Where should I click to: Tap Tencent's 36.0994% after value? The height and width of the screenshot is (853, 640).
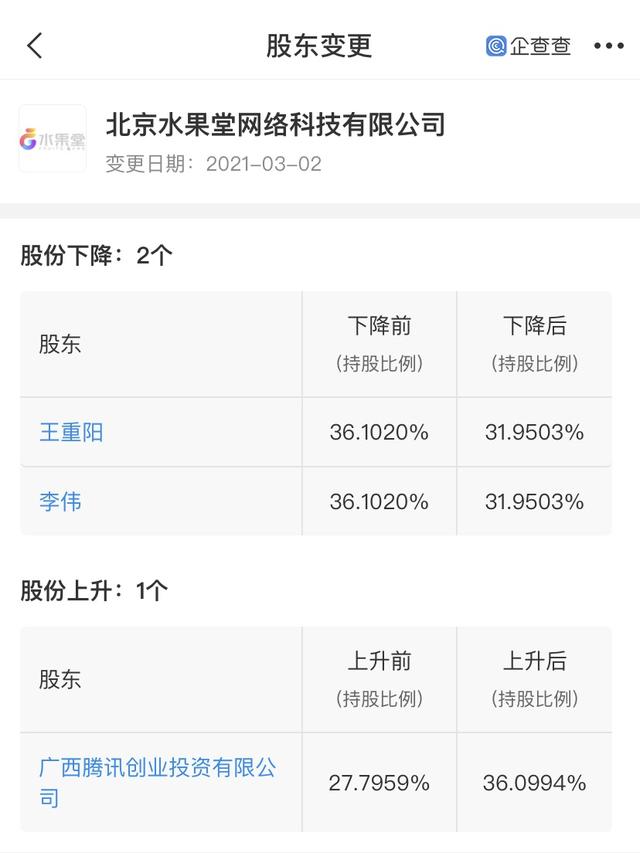534,782
